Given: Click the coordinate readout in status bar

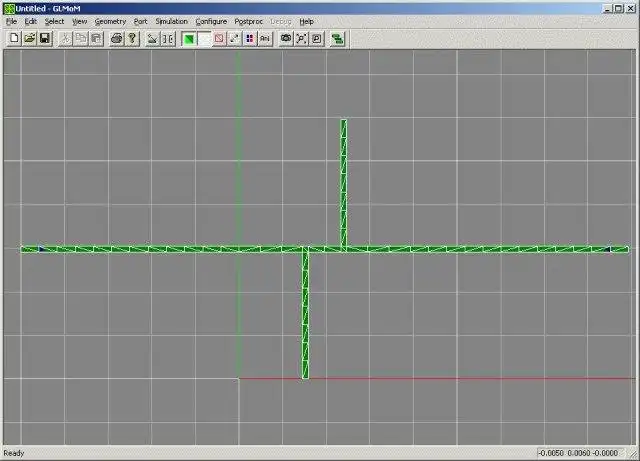Looking at the screenshot, I should [578, 453].
